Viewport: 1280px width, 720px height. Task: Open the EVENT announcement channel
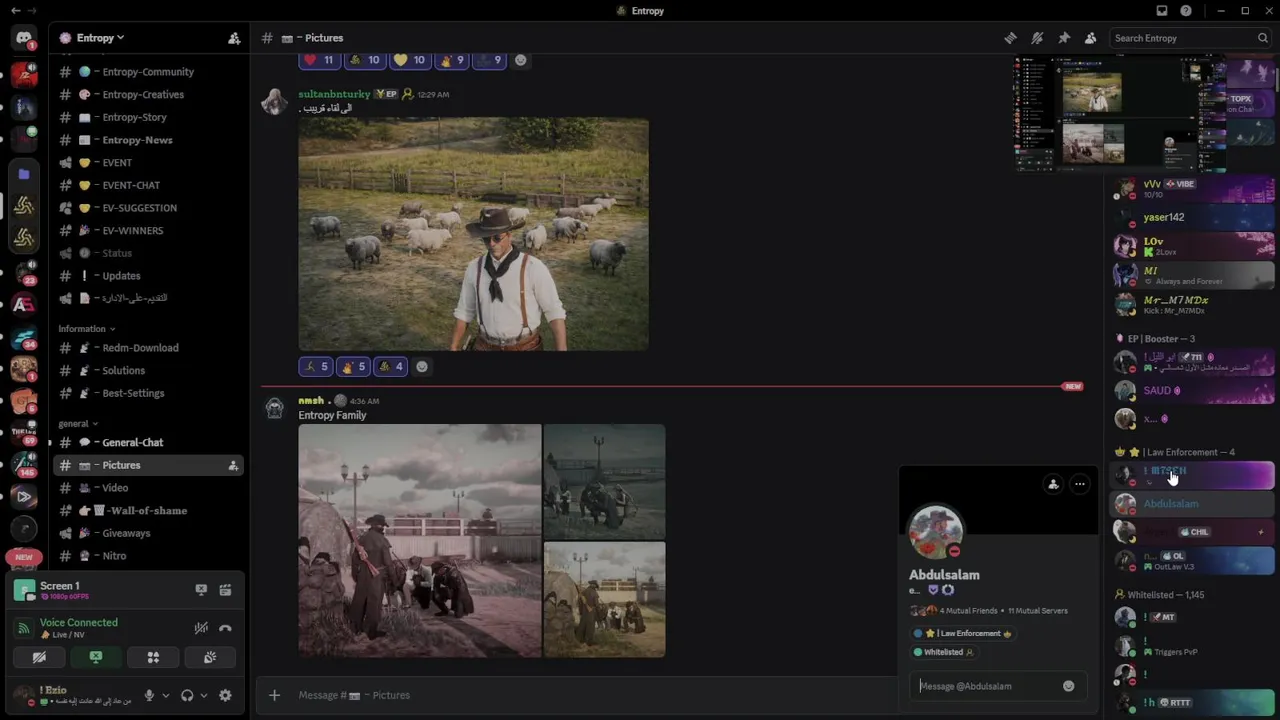[148, 163]
